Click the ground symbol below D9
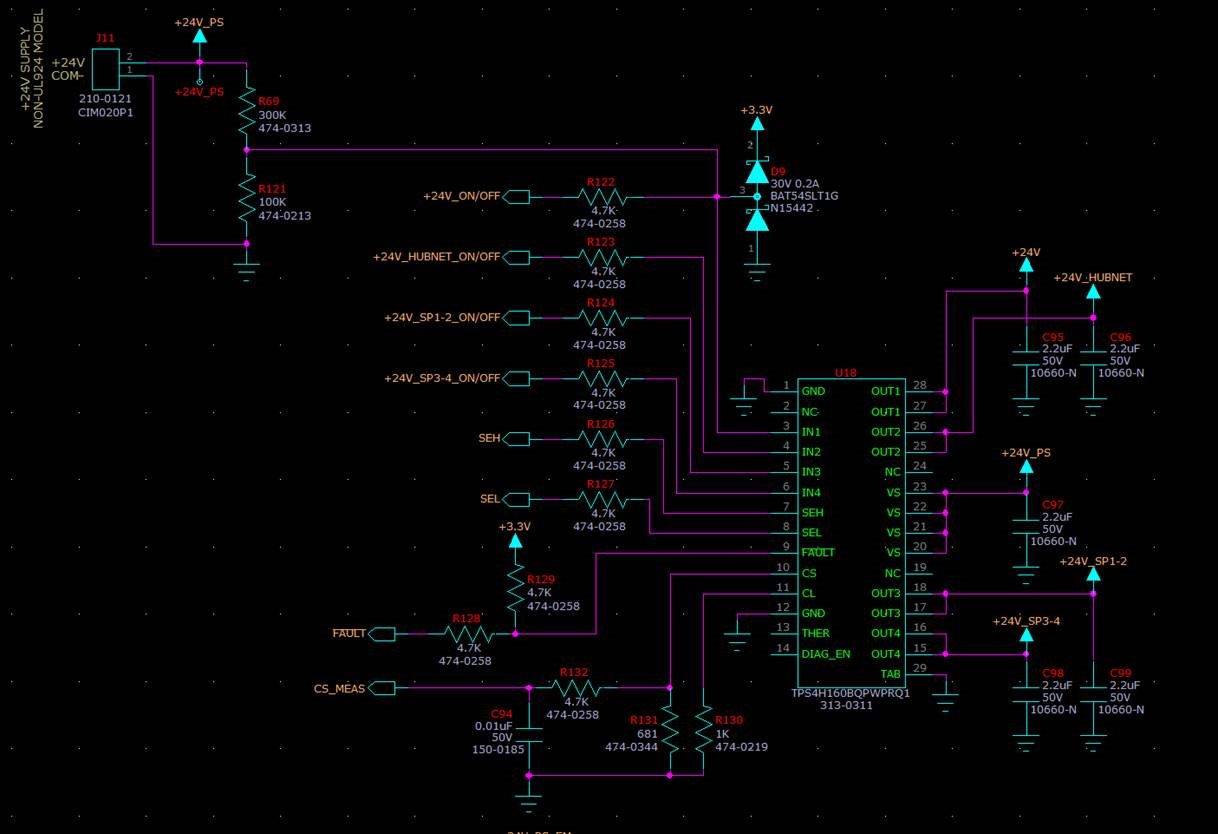The width and height of the screenshot is (1218, 834). point(757,270)
